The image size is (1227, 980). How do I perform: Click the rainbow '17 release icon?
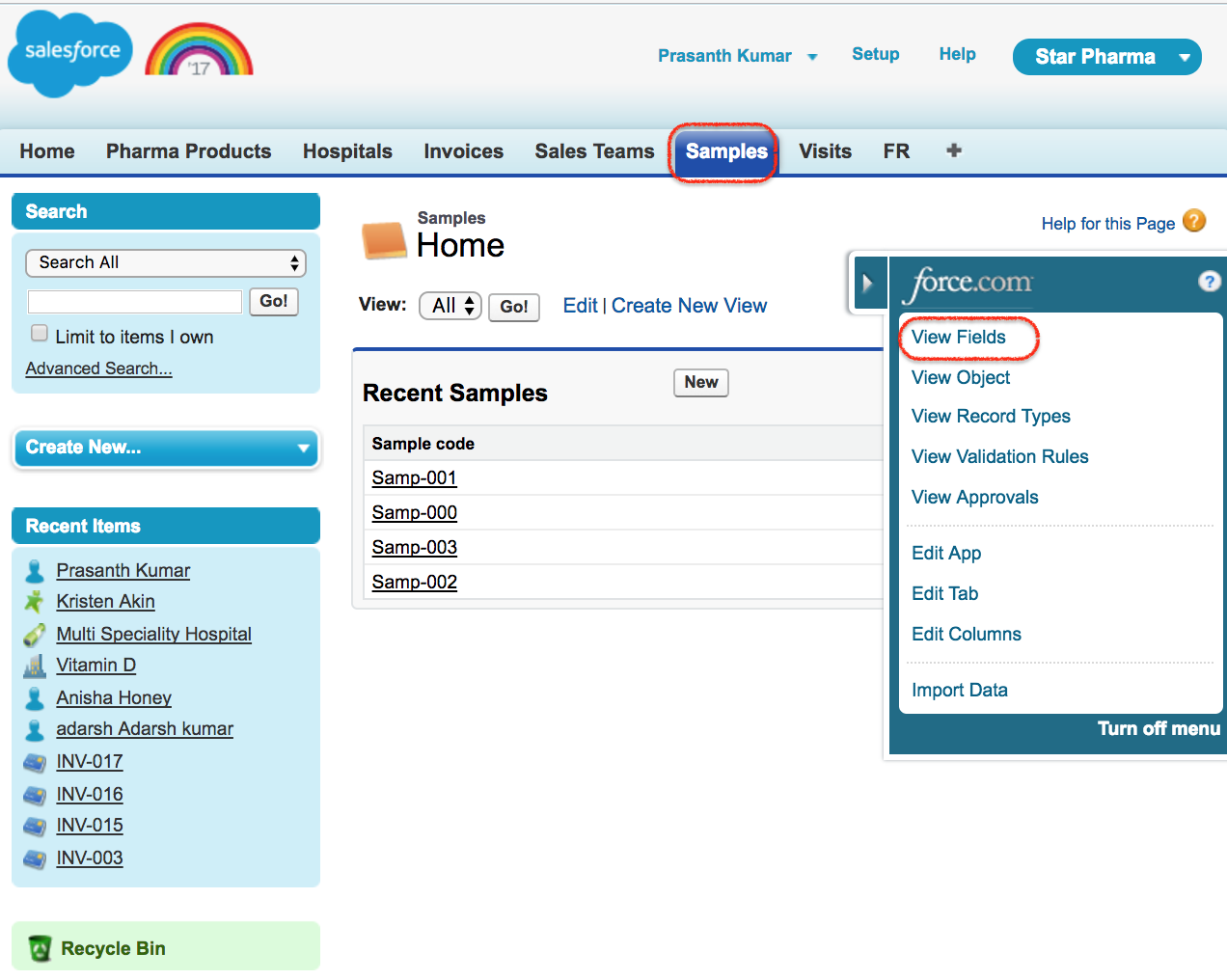pyautogui.click(x=199, y=50)
